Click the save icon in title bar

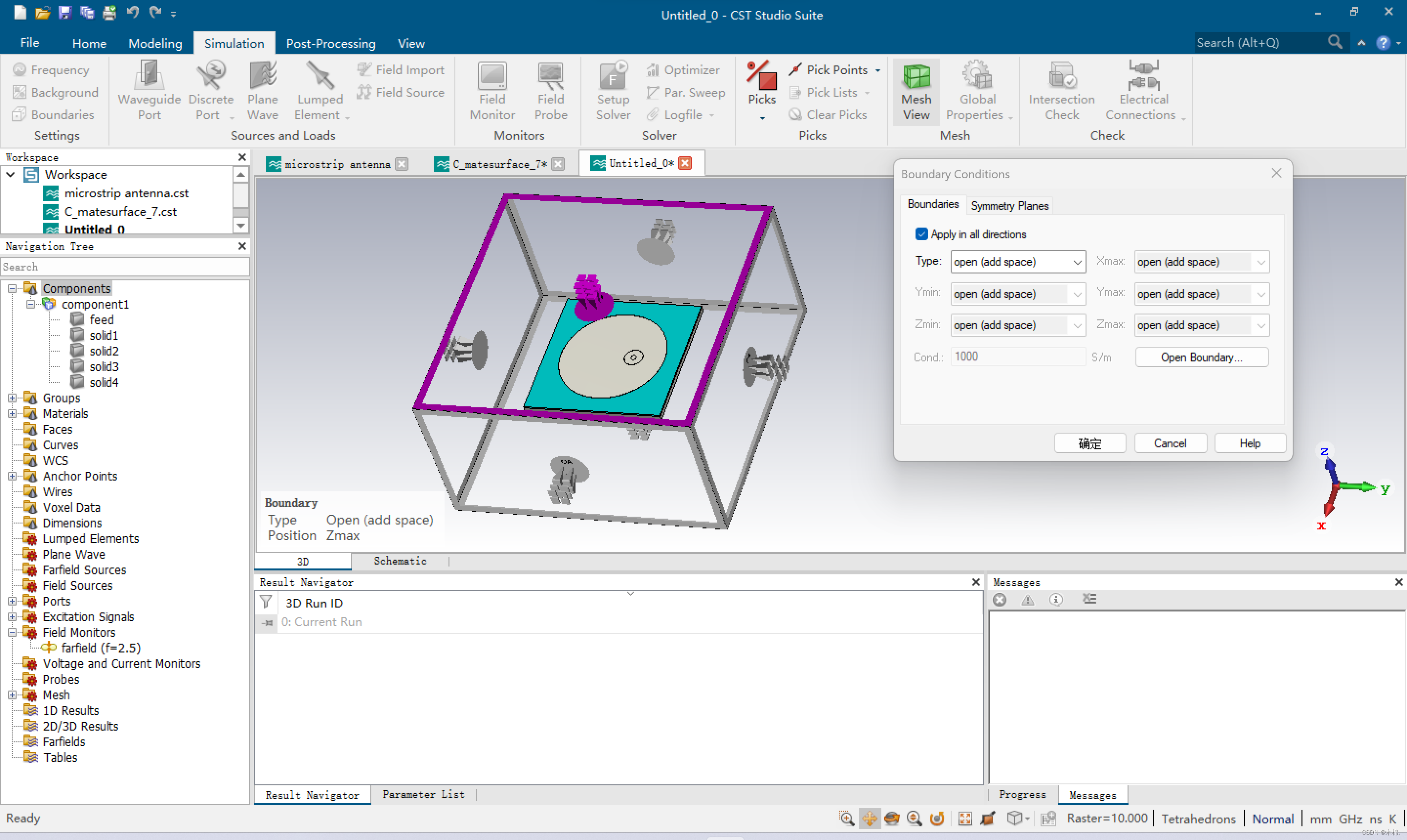[64, 12]
